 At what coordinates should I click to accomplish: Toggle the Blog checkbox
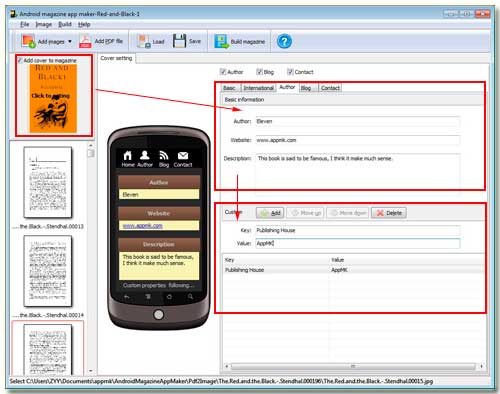tap(259, 72)
